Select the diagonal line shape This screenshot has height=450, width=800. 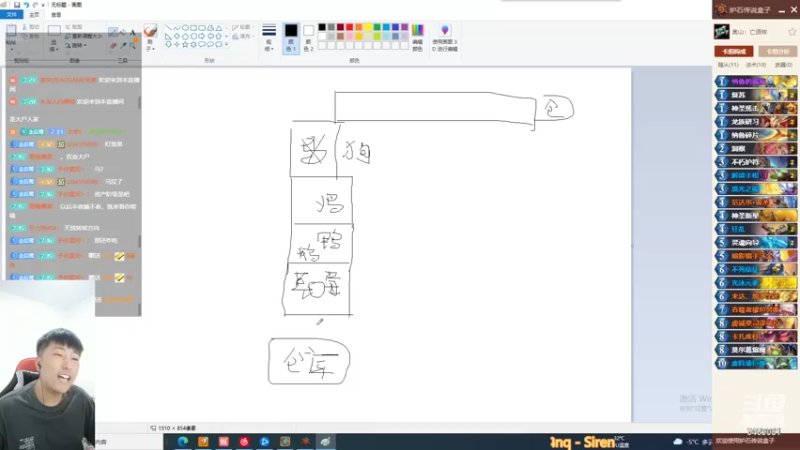(x=168, y=28)
